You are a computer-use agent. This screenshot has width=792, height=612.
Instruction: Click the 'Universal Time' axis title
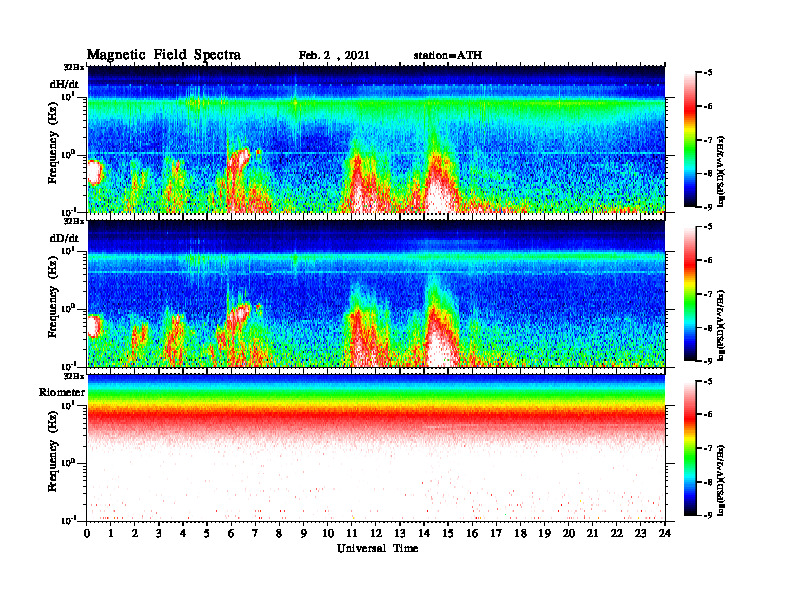tap(377, 548)
